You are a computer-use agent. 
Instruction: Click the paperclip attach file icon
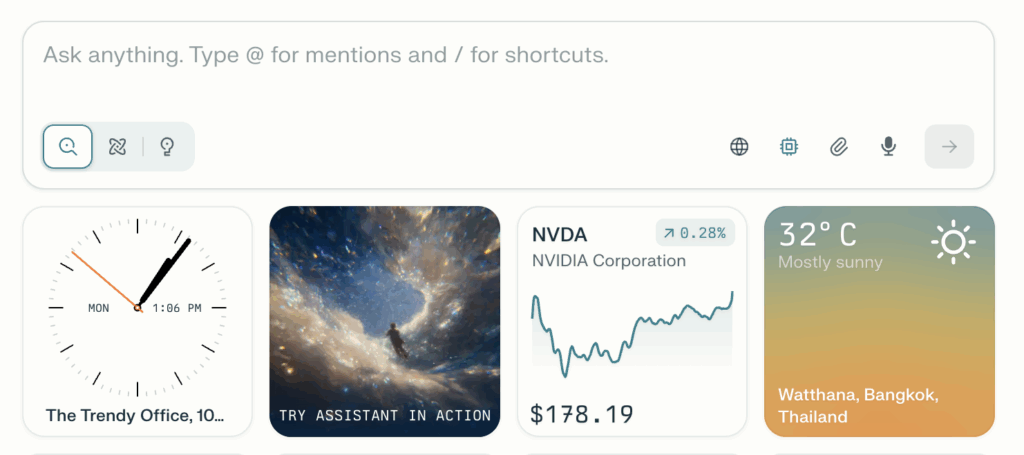coord(839,147)
